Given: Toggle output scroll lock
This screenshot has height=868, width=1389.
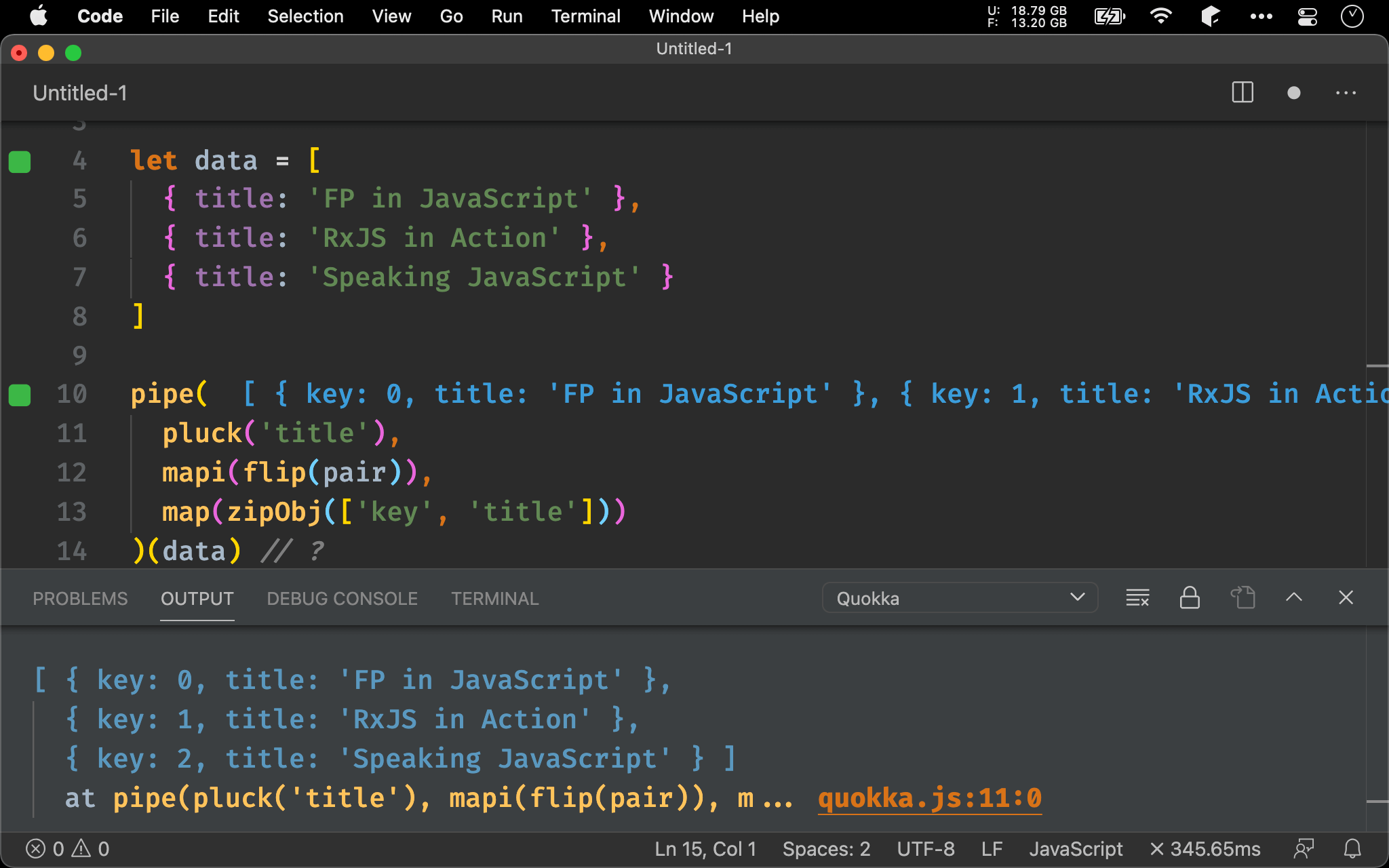Looking at the screenshot, I should (1190, 597).
